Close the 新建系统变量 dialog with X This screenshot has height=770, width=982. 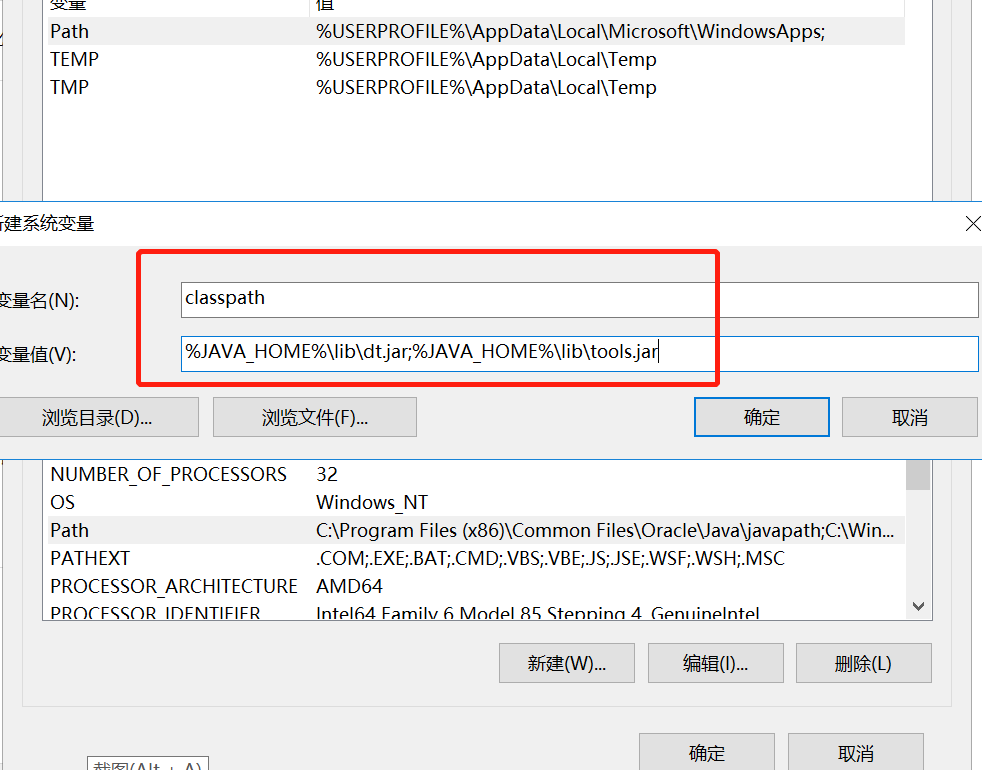(973, 224)
